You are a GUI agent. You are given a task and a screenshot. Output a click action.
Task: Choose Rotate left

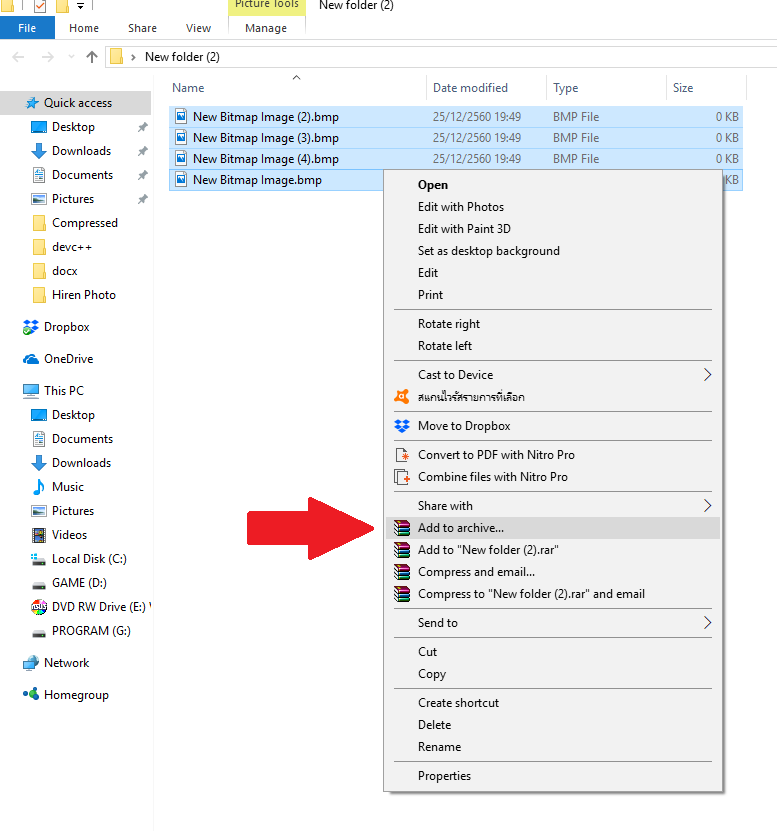[x=551, y=346]
